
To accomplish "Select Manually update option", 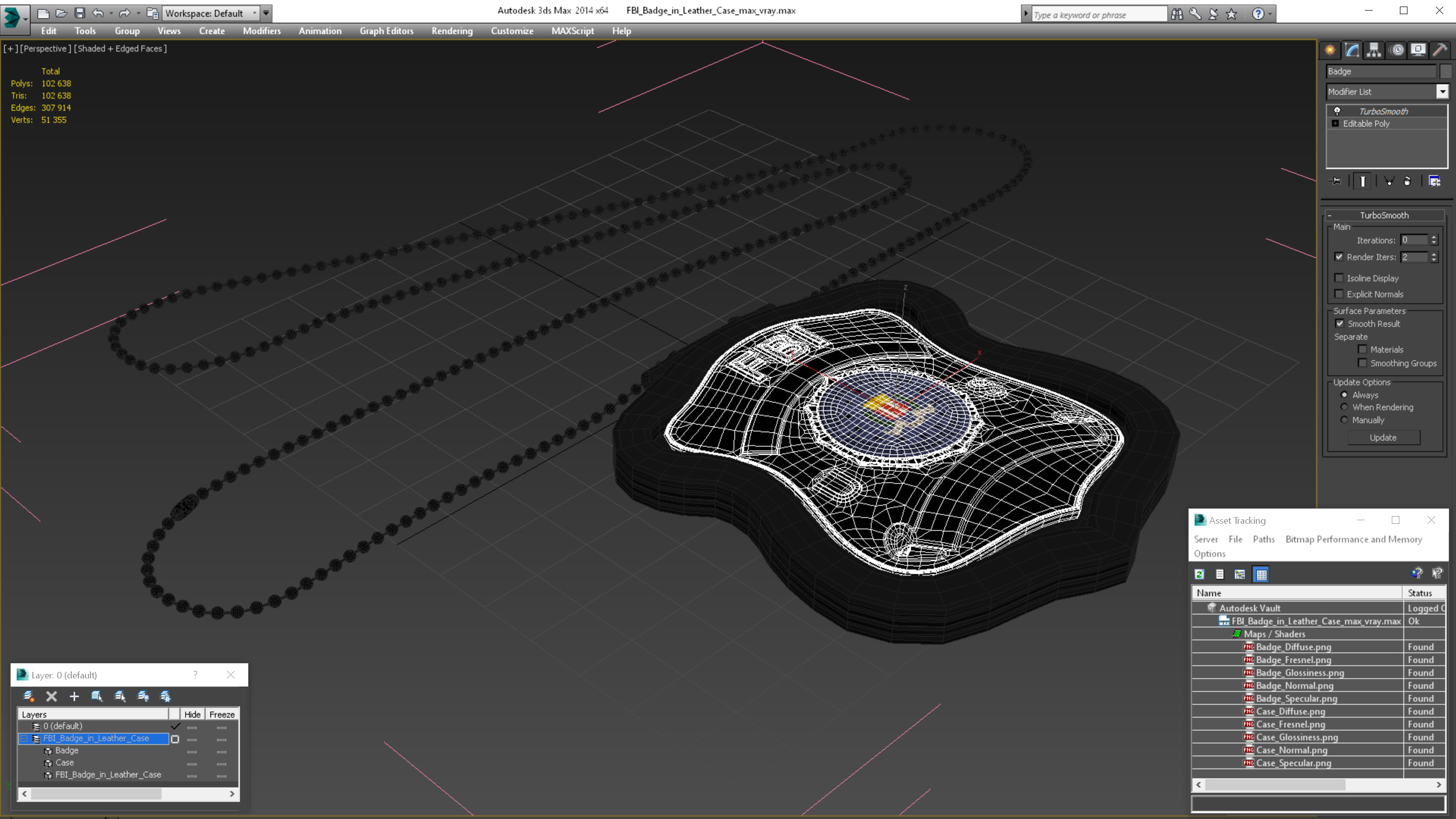I will point(1344,420).
